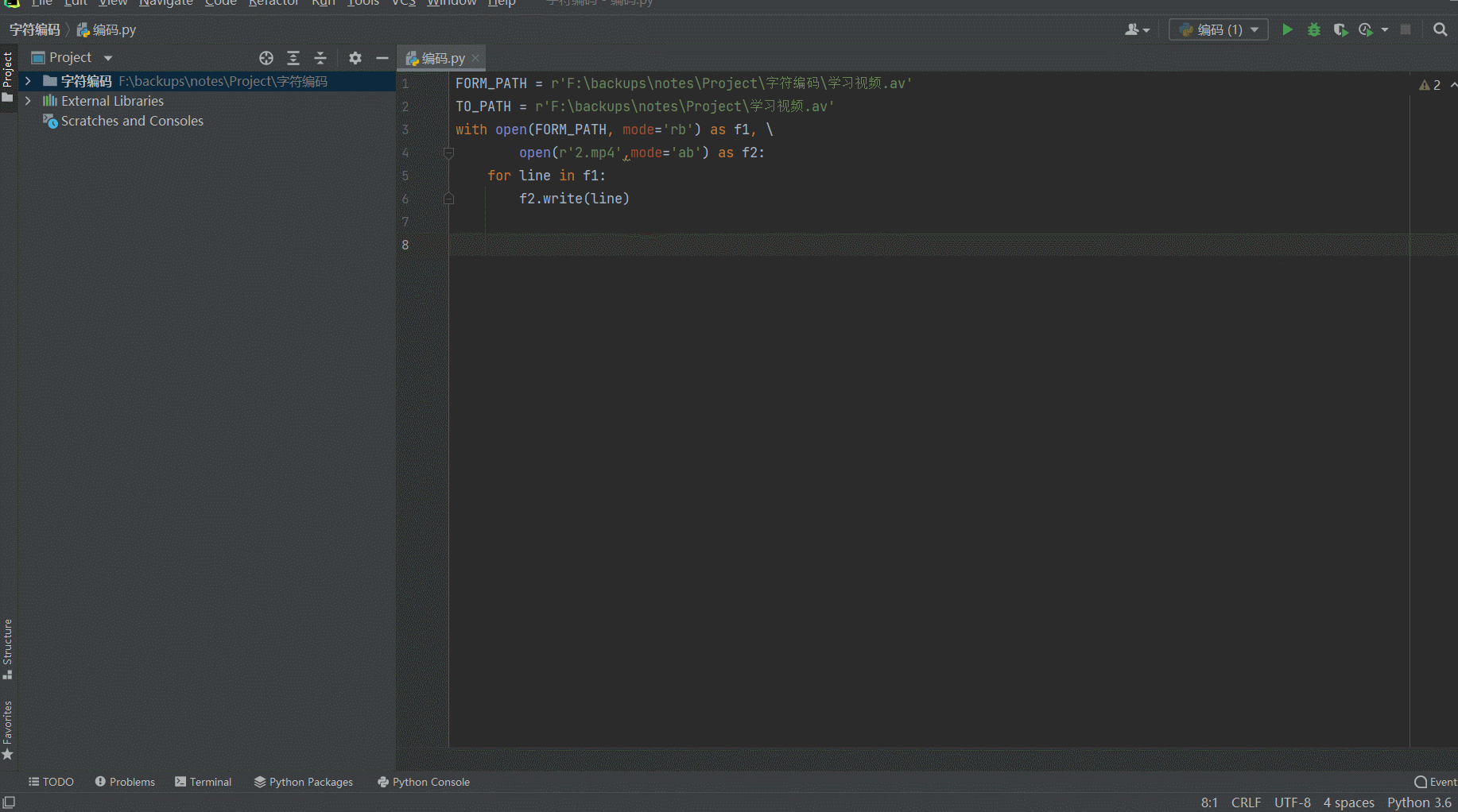Toggle tool window quick access icon
Viewport: 1458px width, 812px height.
9,802
